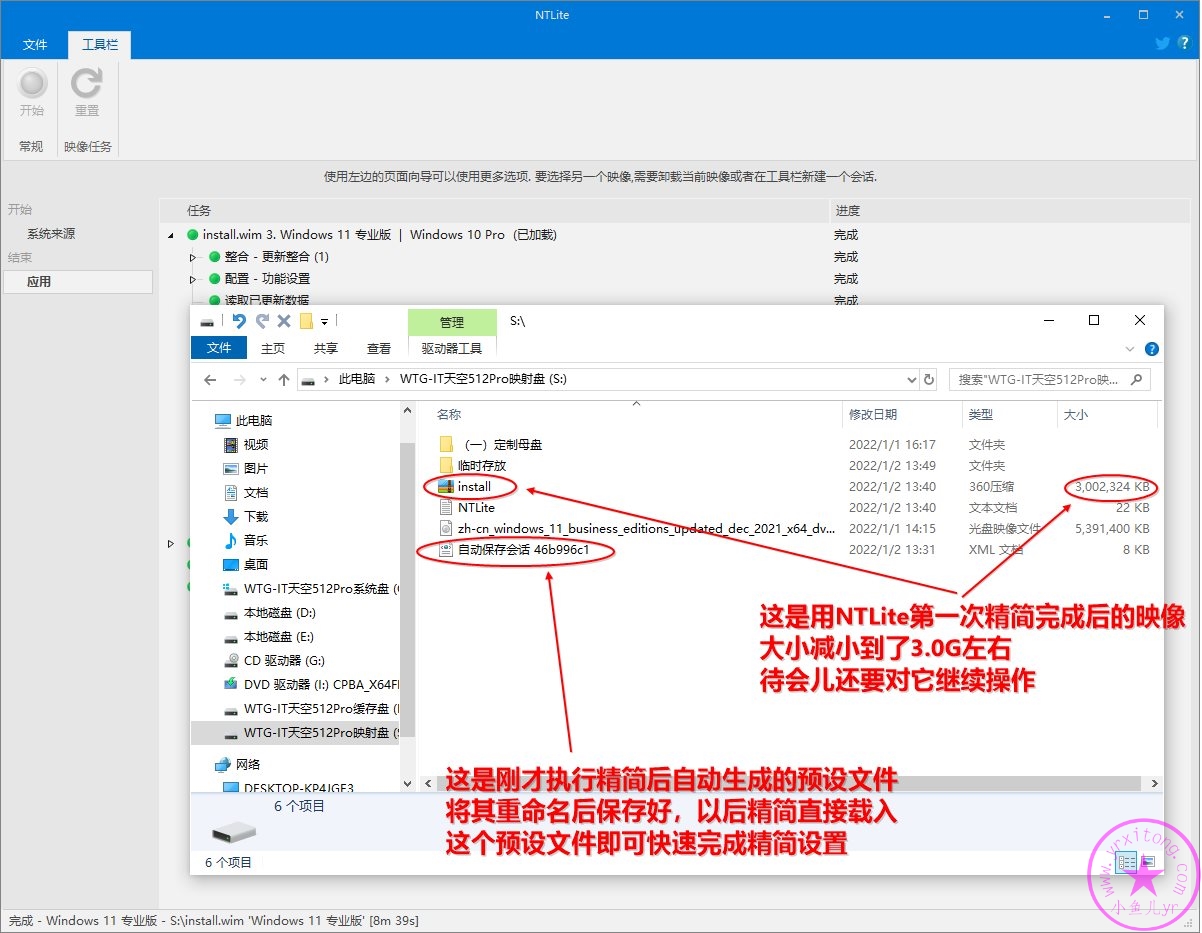The height and width of the screenshot is (933, 1202).
Task: Select DVD 驱动器 (I:) in navigation pane
Action: [x=310, y=684]
